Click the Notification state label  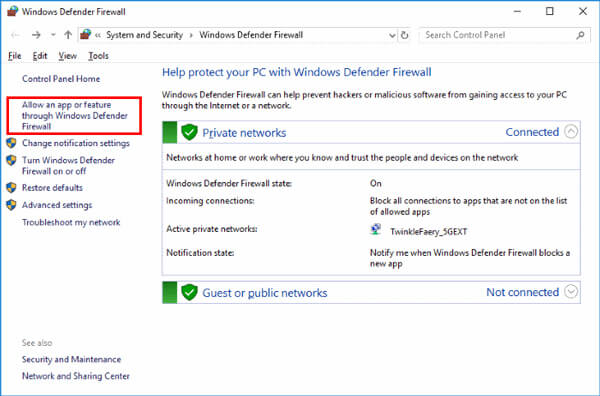click(200, 253)
